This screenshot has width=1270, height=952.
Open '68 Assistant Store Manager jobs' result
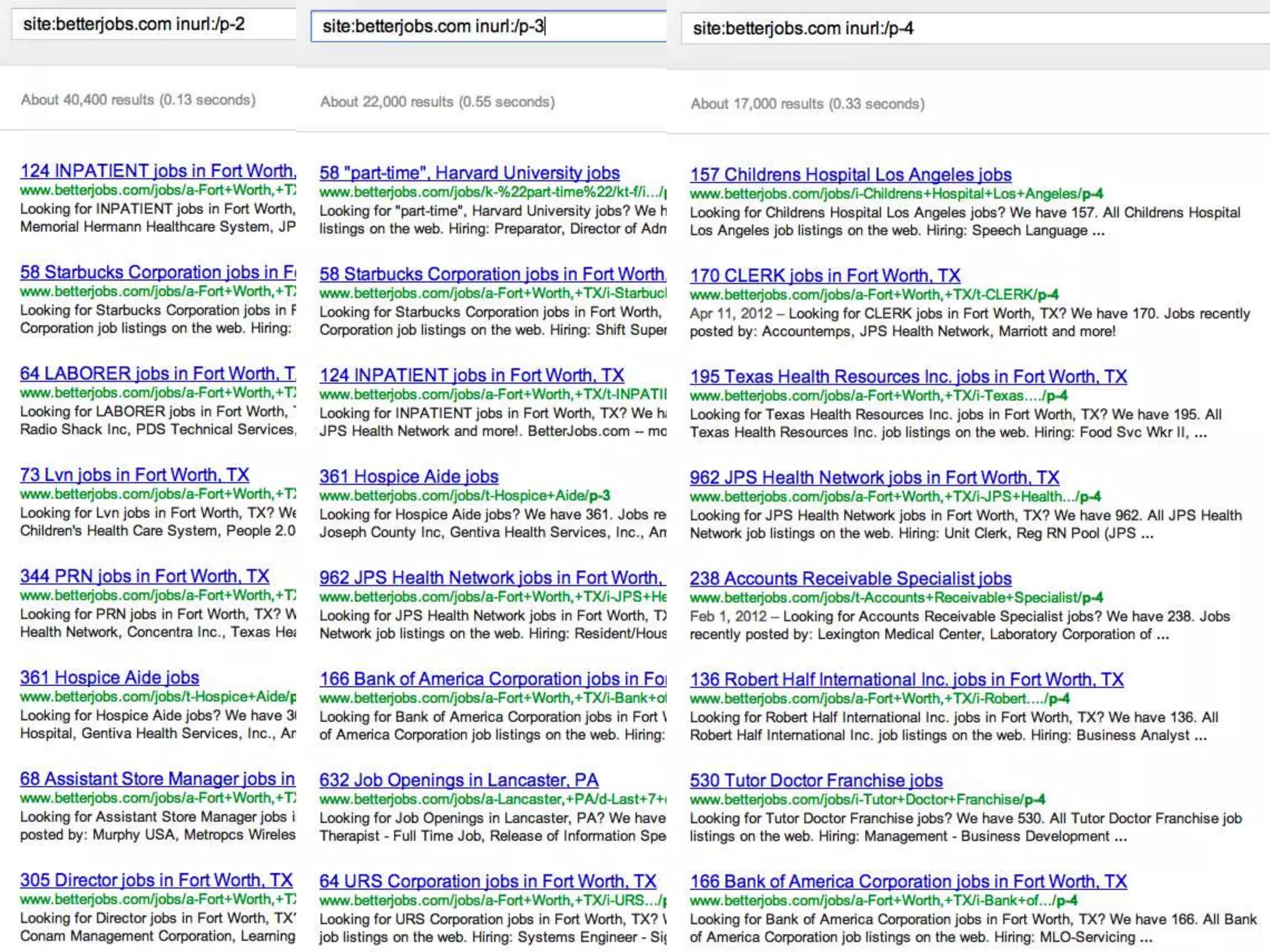[158, 779]
